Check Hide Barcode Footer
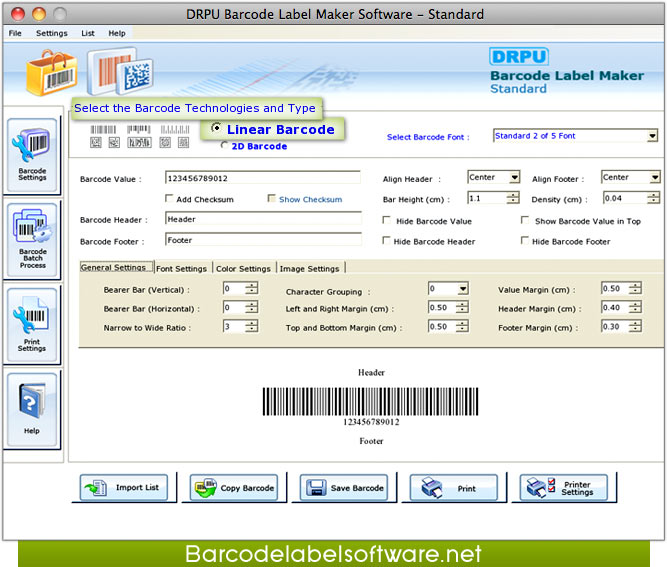 pos(525,241)
